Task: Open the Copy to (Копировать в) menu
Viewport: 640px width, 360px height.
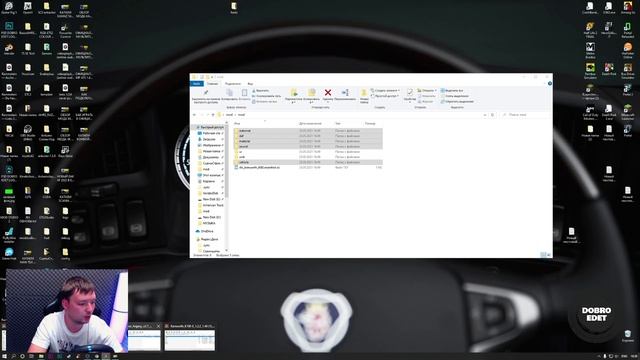Action: [x=311, y=96]
